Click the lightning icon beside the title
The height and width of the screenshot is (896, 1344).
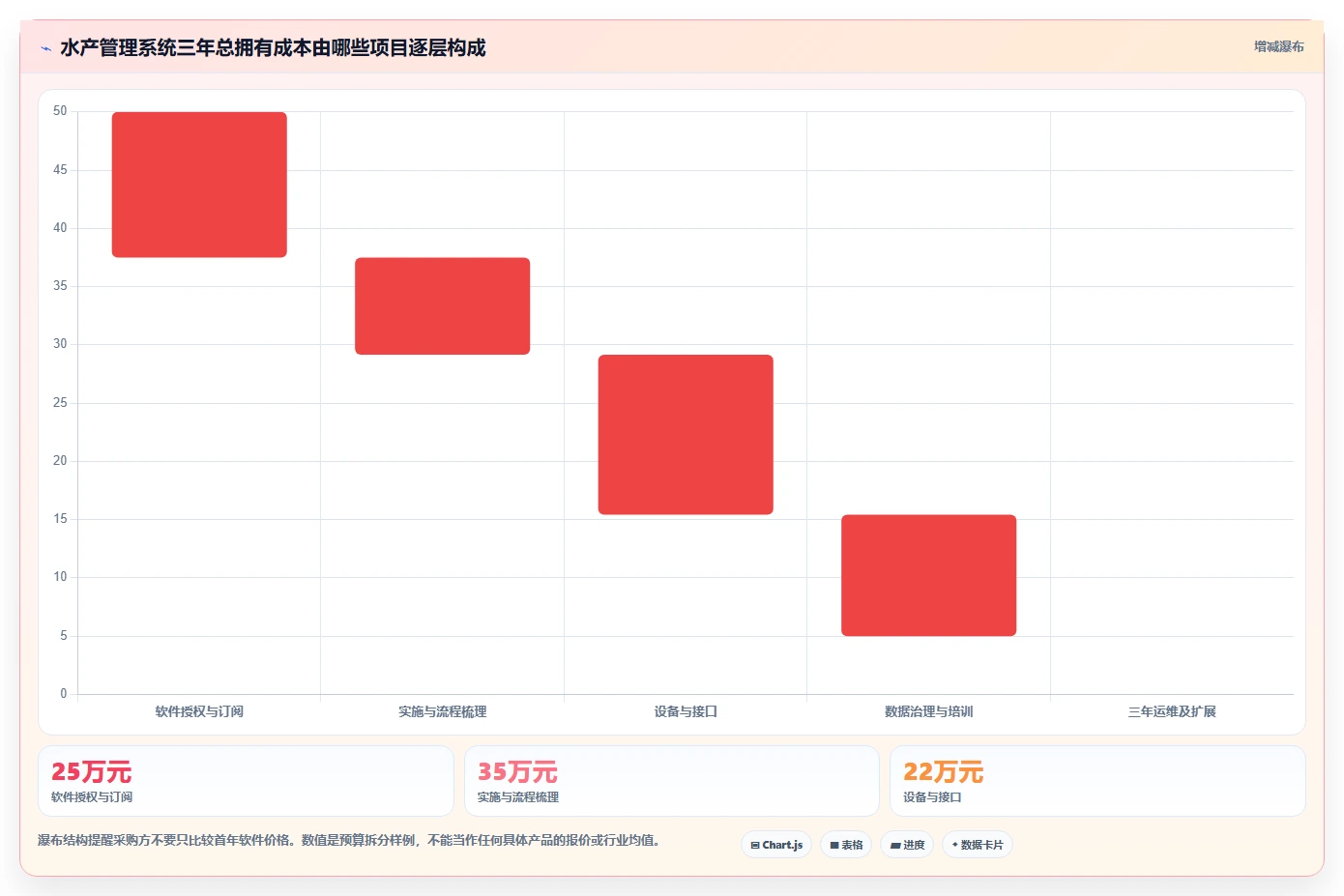tap(45, 48)
